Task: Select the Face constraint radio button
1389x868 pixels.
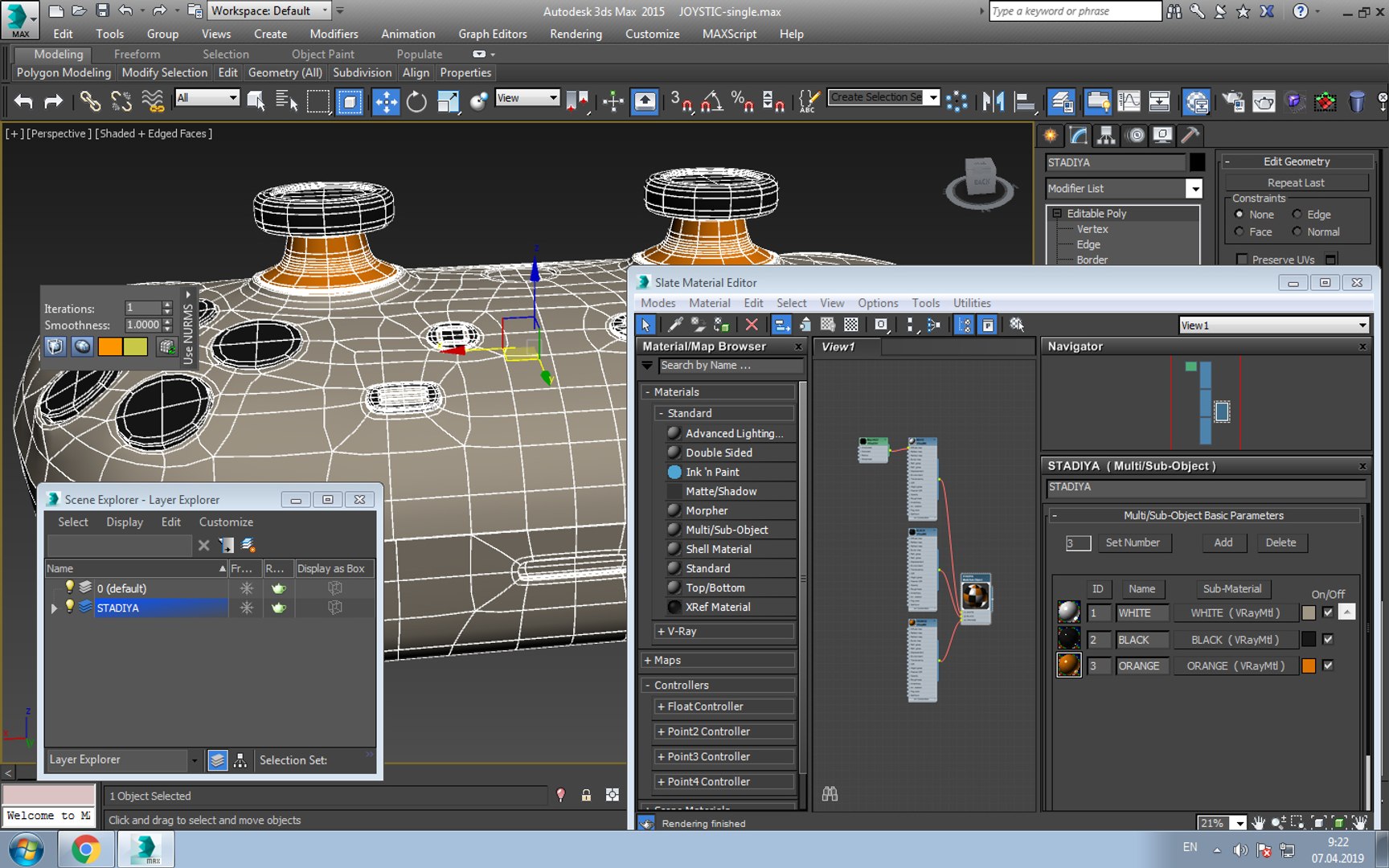Action: [x=1239, y=232]
